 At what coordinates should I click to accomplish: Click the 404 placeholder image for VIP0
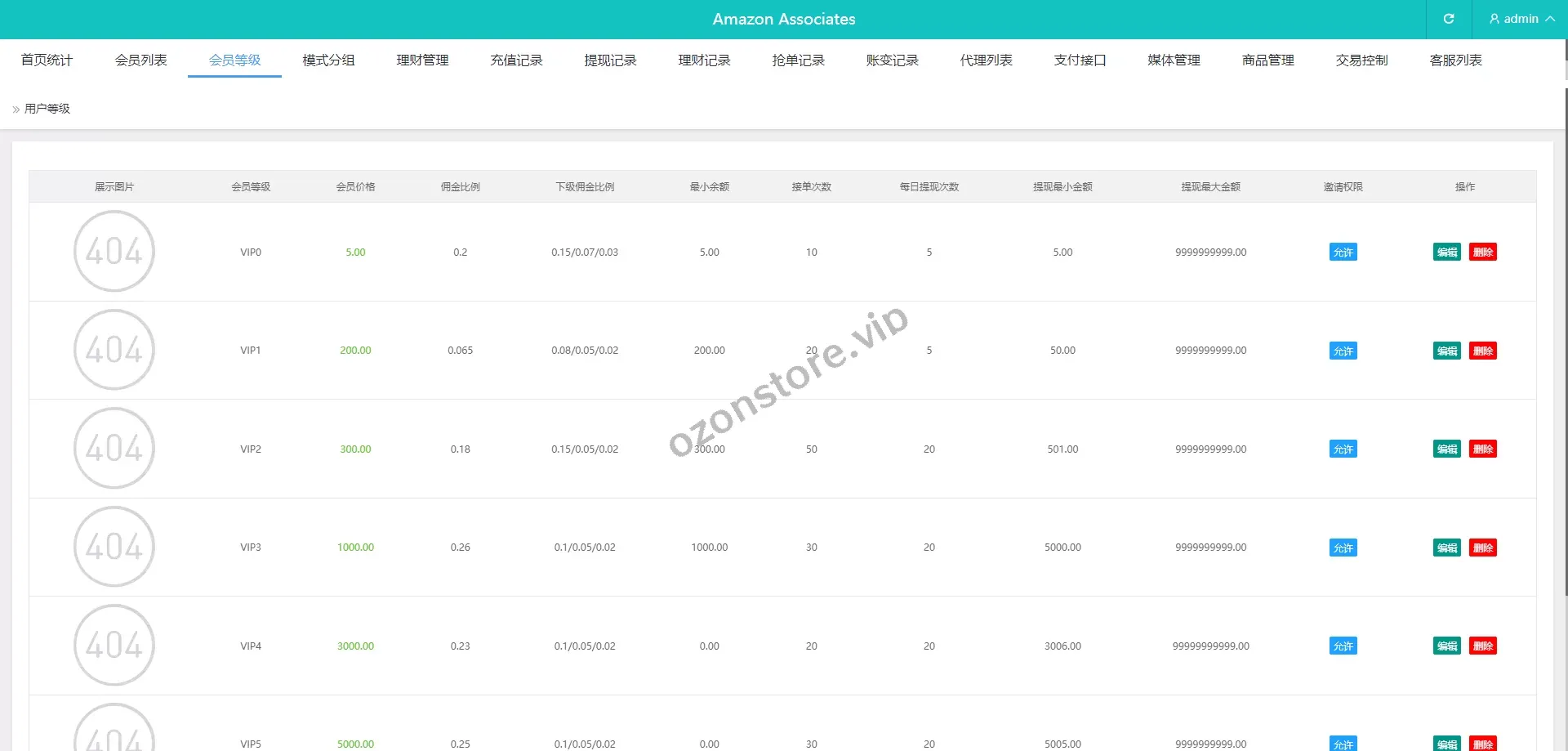(114, 251)
